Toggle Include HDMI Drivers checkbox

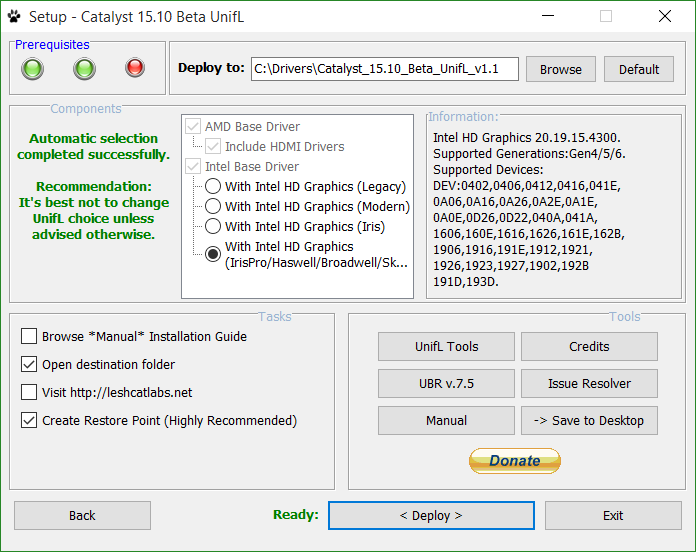tap(213, 146)
